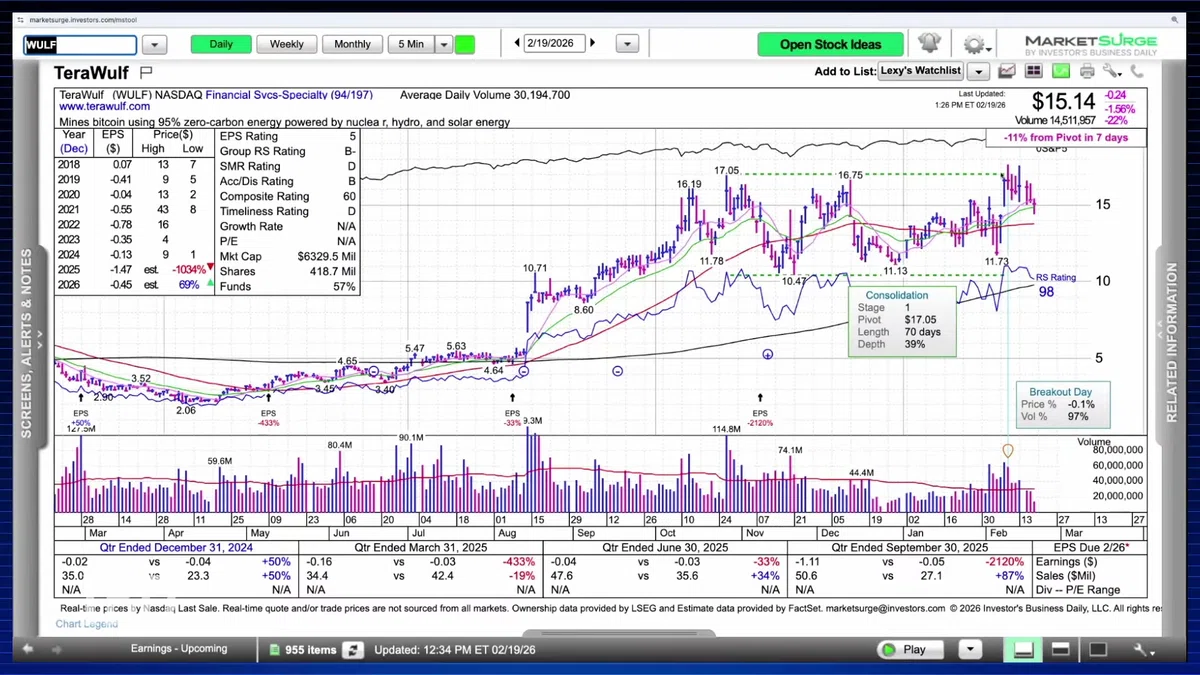Open www.terawulf.com link
Viewport: 1200px width, 675px height.
[105, 106]
